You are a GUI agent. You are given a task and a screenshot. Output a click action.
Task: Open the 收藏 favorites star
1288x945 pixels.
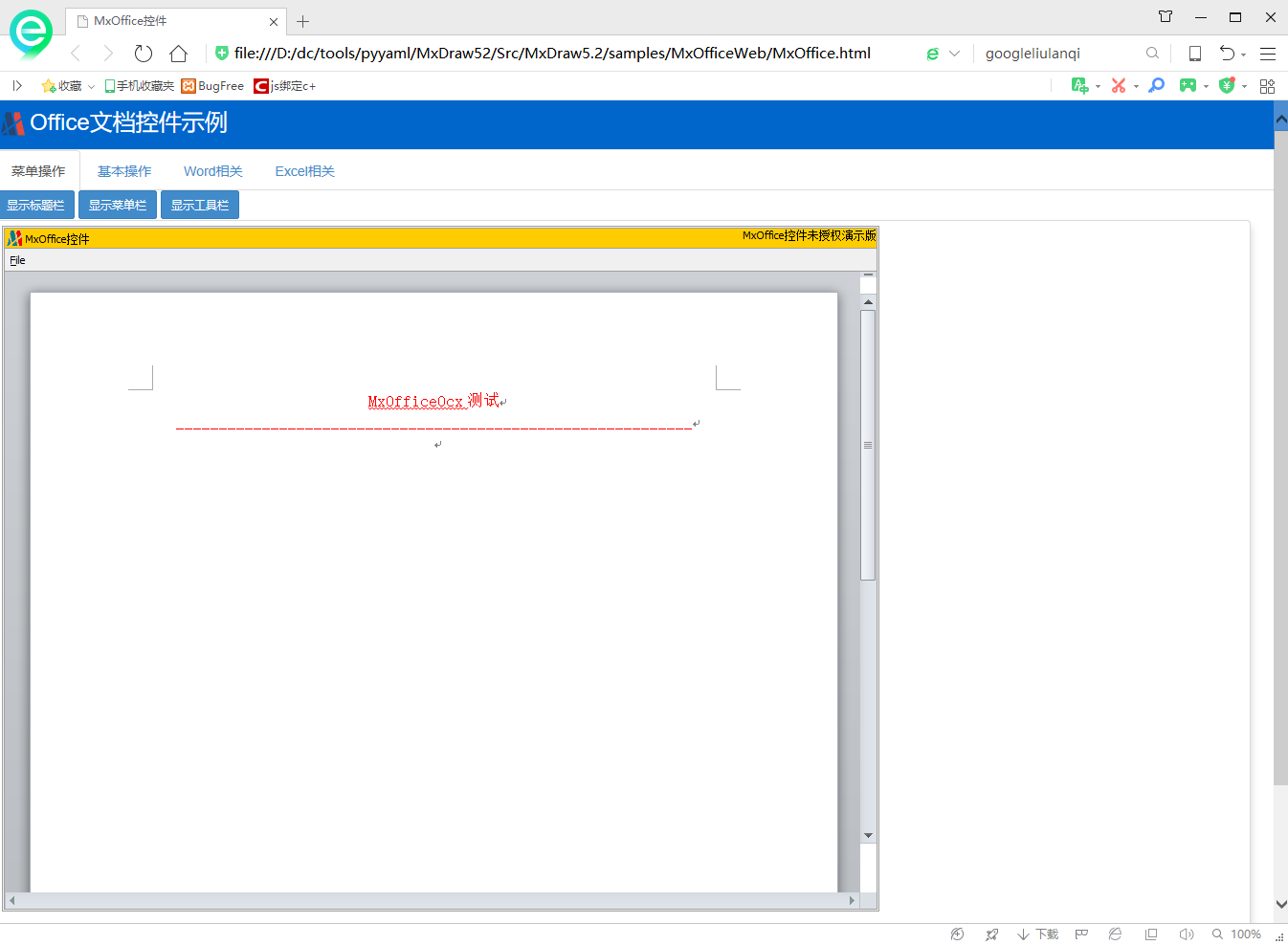(49, 86)
